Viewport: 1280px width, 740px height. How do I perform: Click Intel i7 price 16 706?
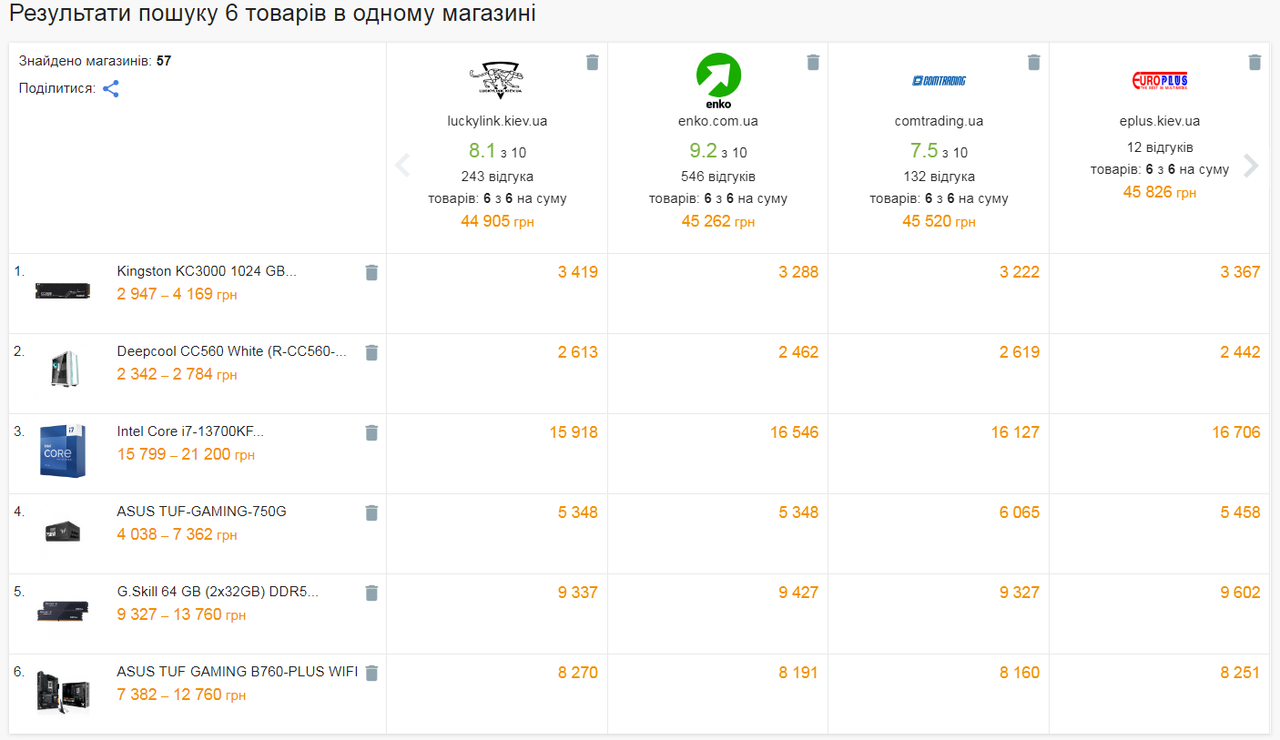1237,432
